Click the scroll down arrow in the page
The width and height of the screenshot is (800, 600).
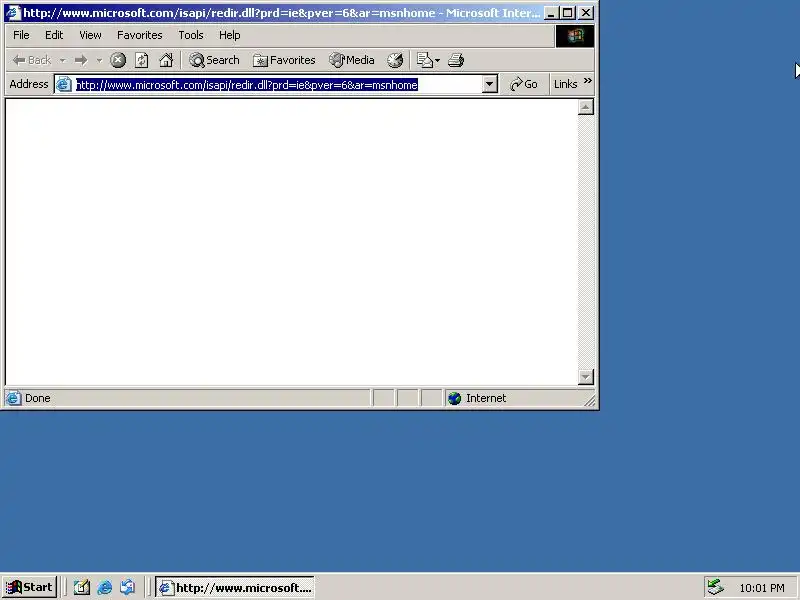586,377
